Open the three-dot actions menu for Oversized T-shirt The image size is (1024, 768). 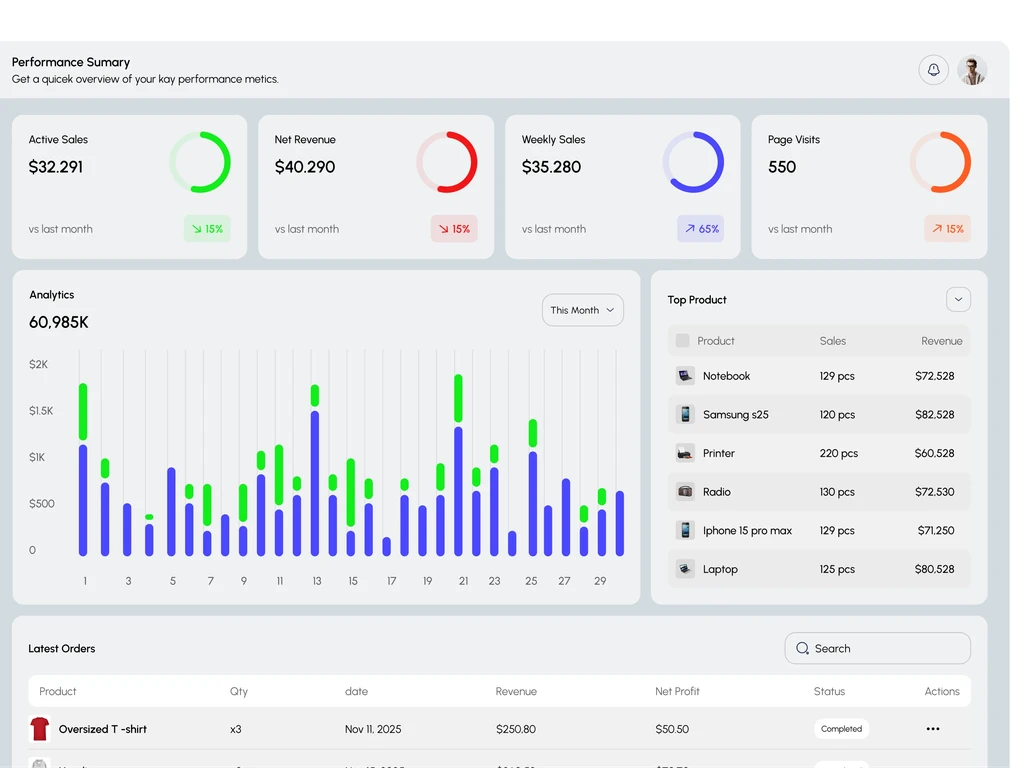click(x=933, y=729)
